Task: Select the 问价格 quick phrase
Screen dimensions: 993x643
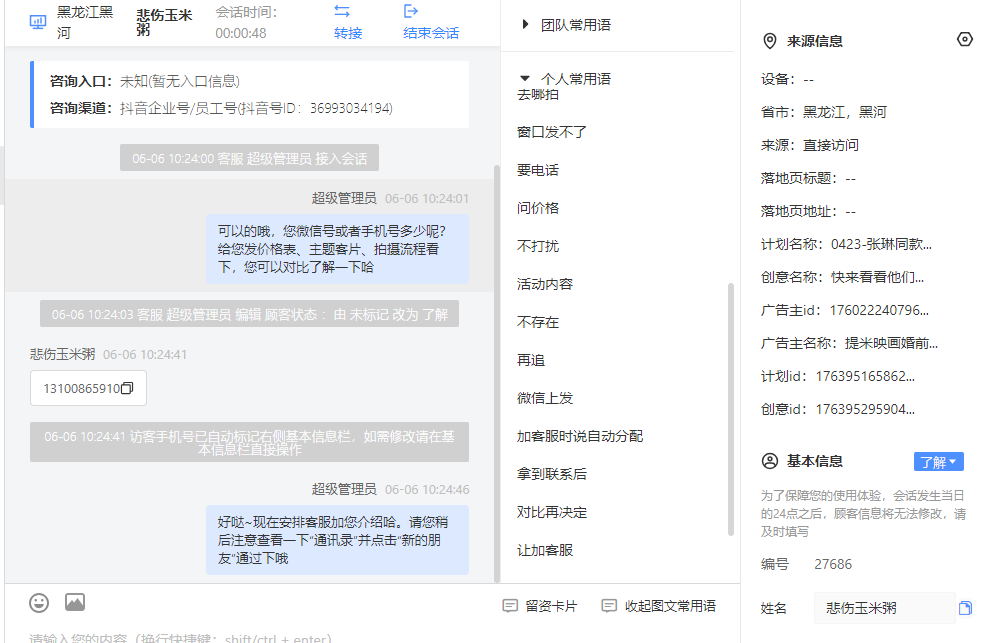Action: point(538,208)
